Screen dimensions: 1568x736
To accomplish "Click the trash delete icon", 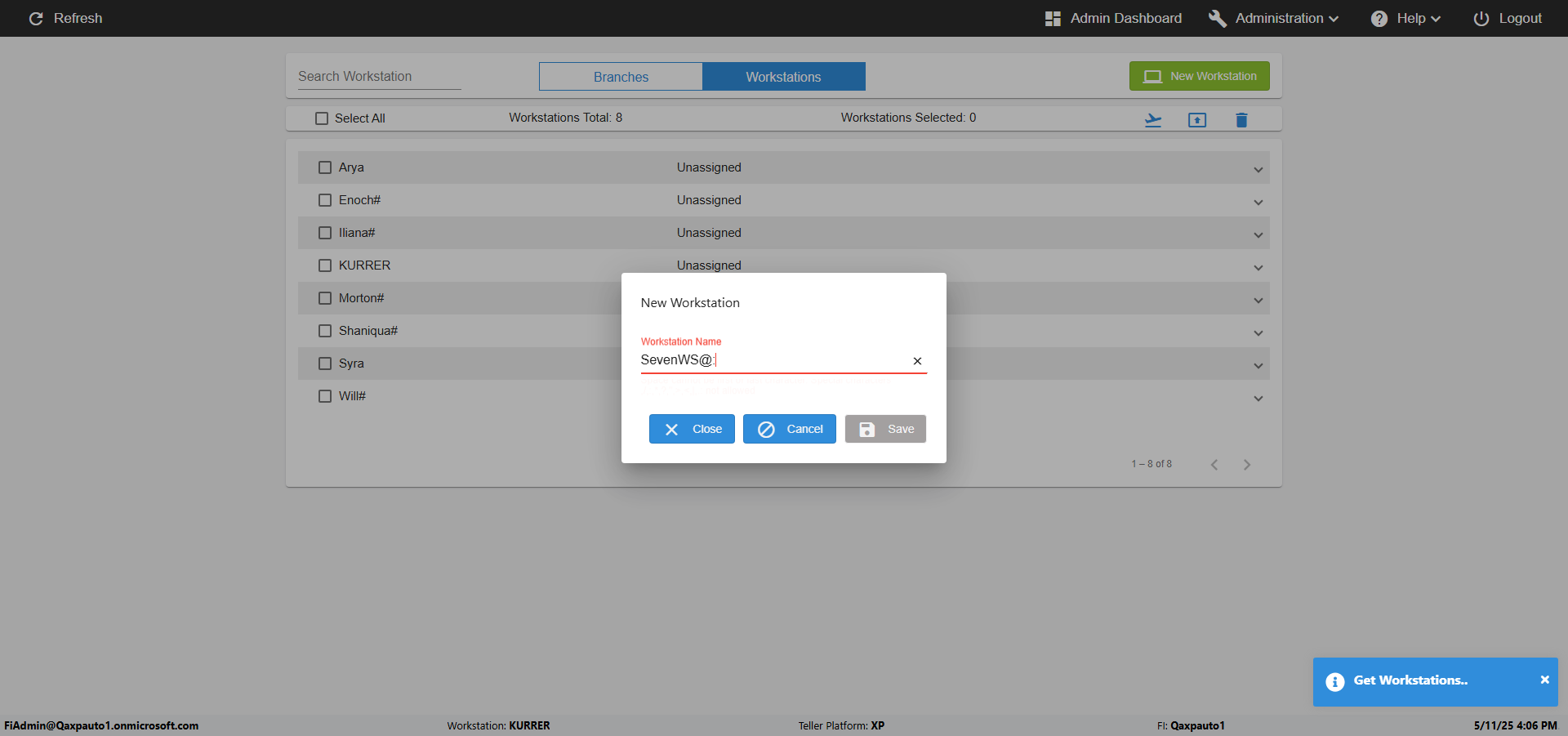I will click(1241, 120).
